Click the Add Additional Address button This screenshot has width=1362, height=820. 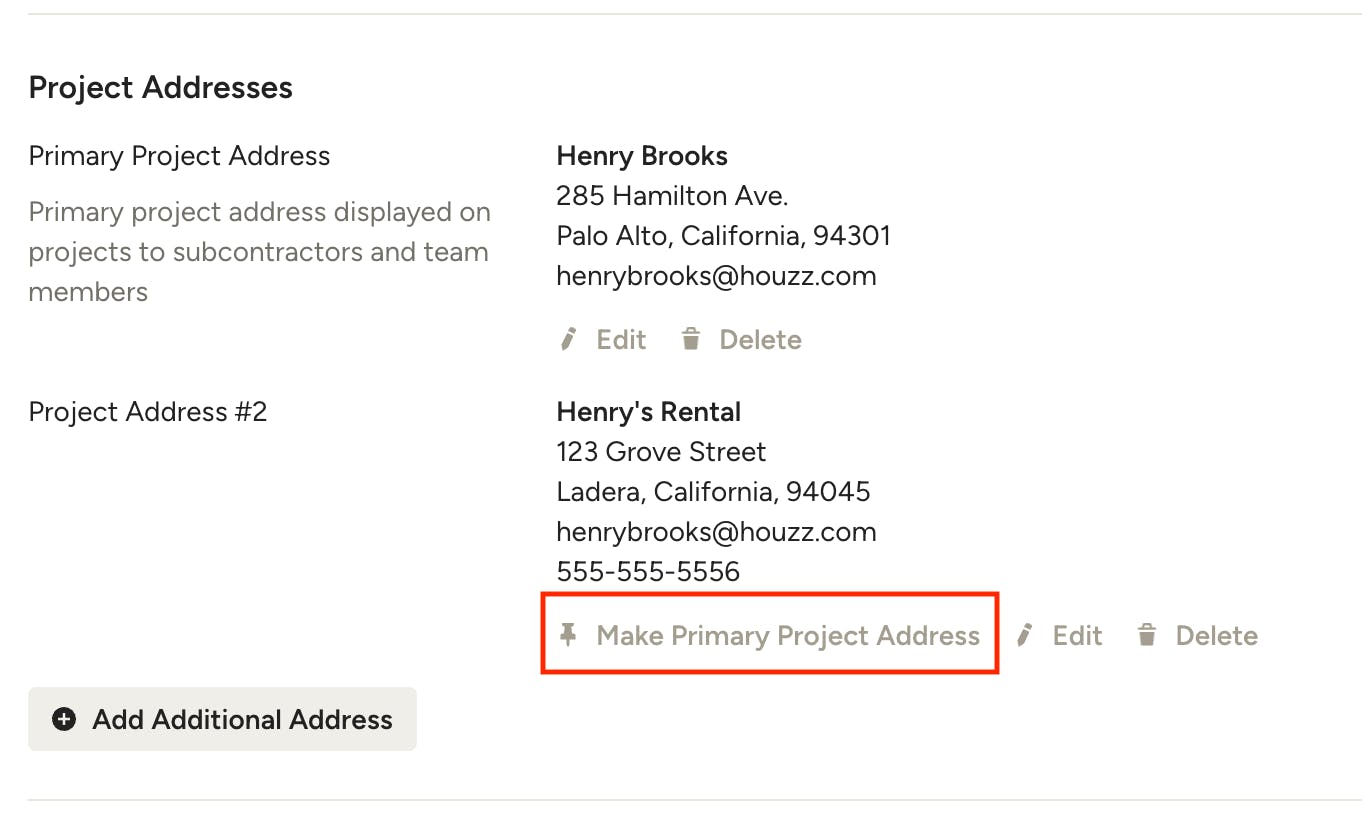click(x=222, y=719)
